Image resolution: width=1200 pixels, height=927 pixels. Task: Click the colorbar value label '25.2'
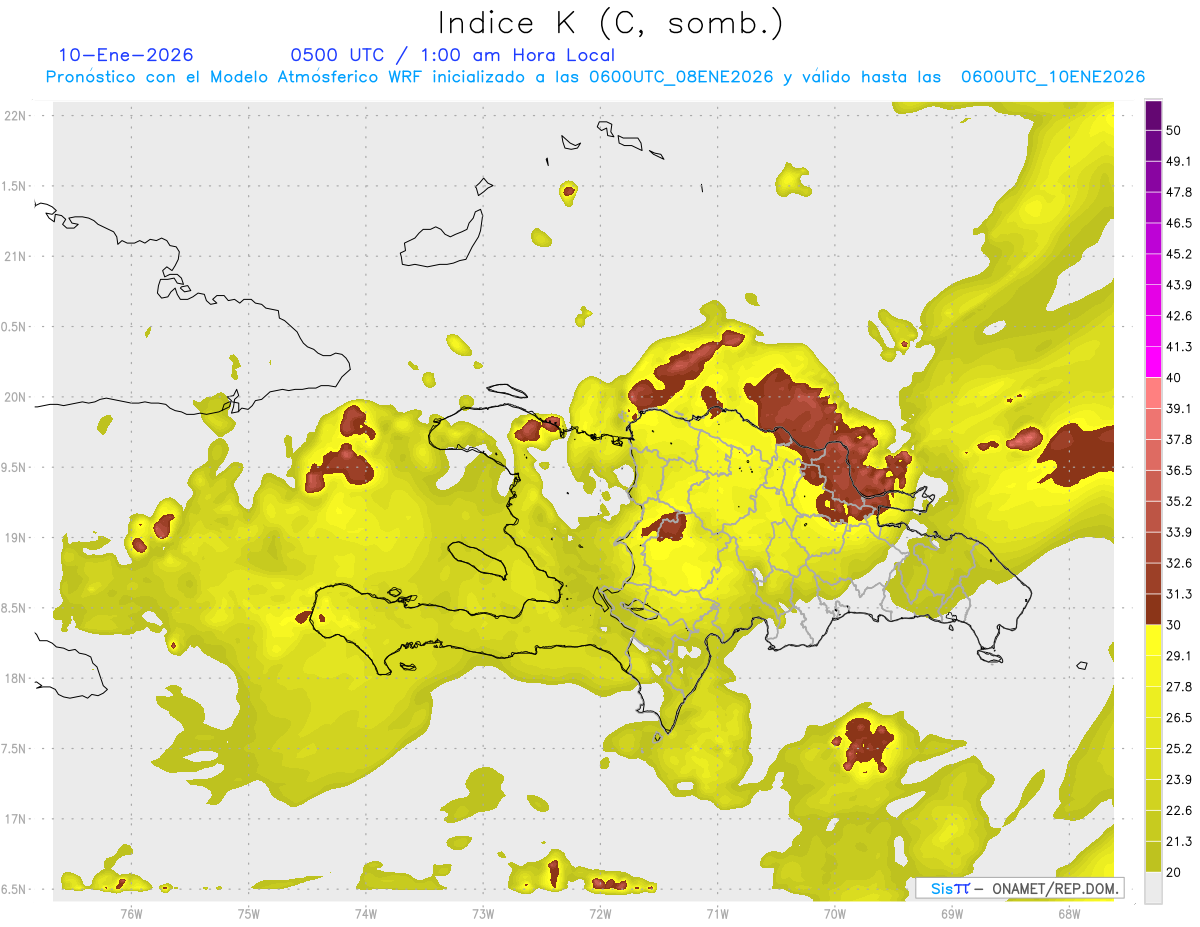click(1179, 749)
